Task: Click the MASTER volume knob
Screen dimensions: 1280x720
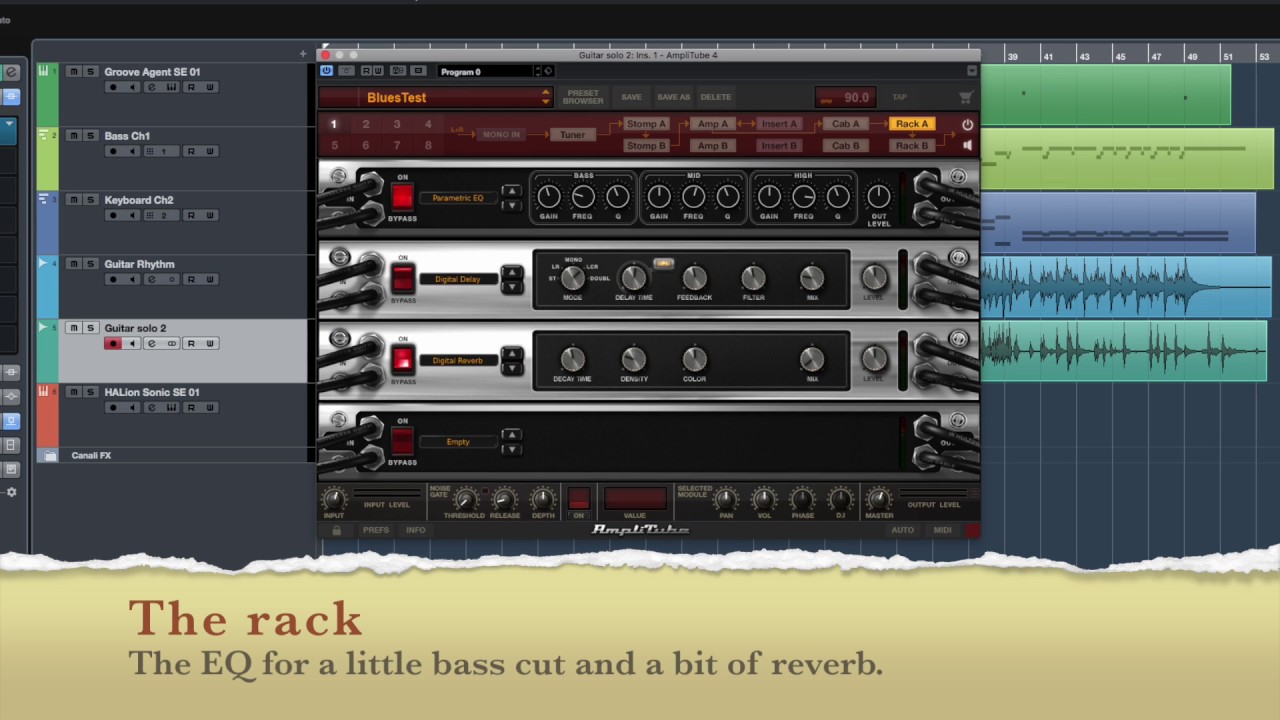Action: (878, 498)
